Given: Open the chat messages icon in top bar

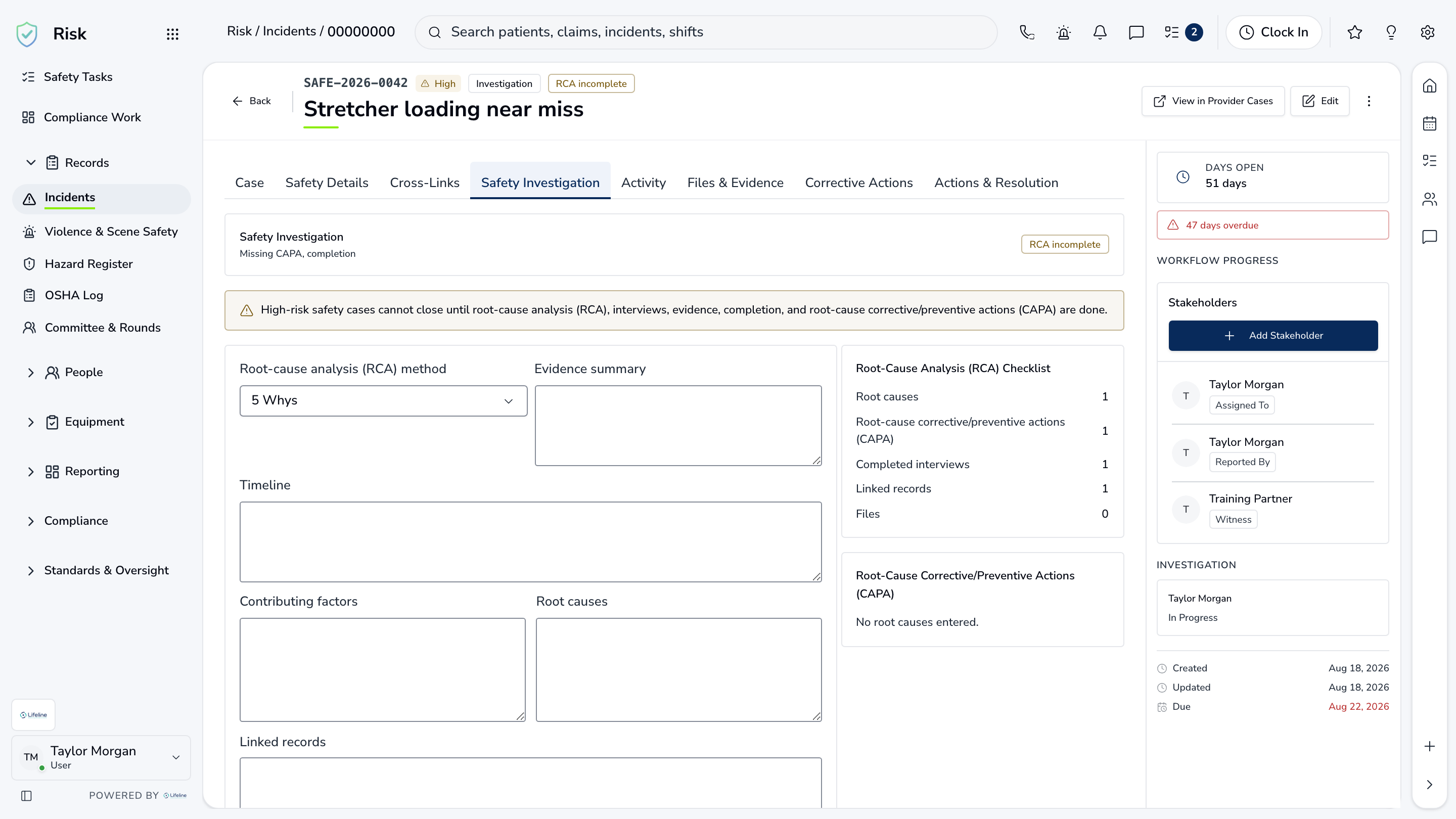Looking at the screenshot, I should 1136,32.
